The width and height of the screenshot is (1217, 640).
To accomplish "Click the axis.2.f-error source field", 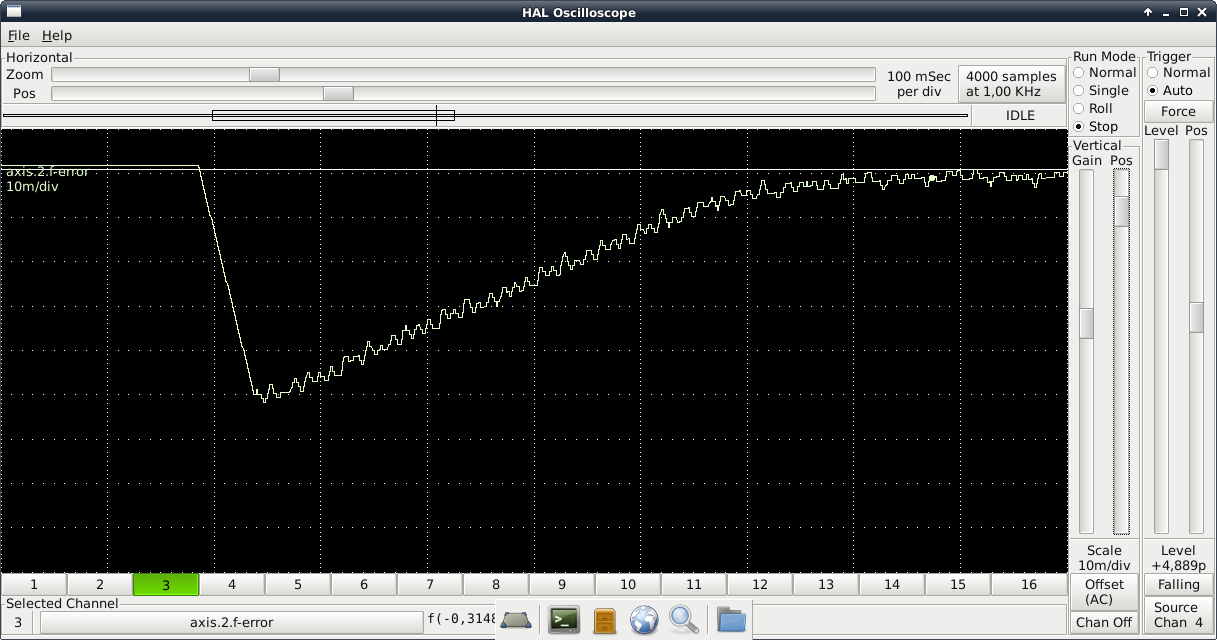I will (231, 623).
